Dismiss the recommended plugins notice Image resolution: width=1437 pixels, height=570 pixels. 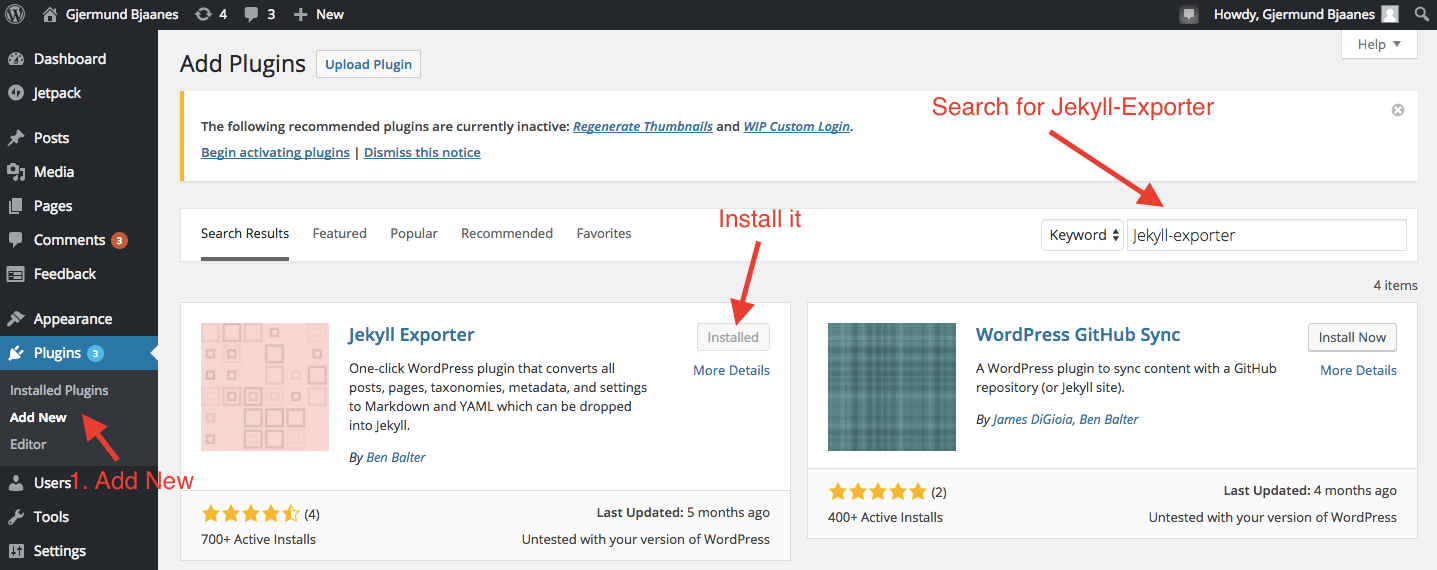coord(1398,110)
